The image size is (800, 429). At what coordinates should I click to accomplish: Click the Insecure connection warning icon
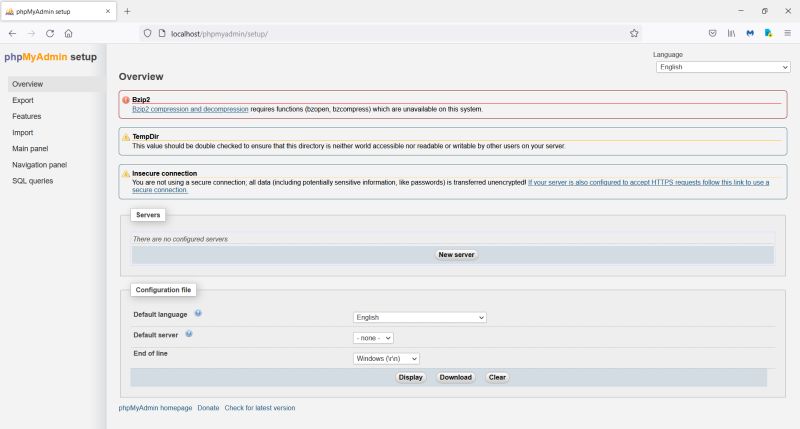(126, 173)
